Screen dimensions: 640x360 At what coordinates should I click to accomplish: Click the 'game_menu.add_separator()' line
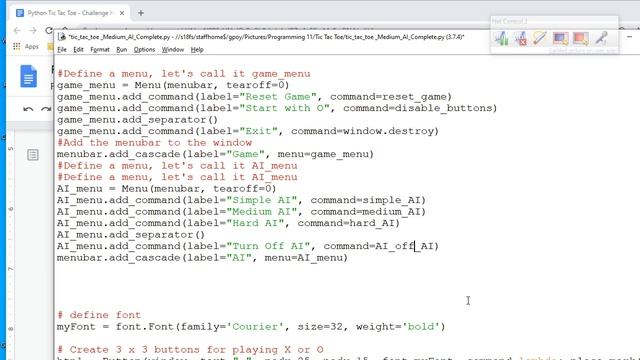tap(138, 120)
